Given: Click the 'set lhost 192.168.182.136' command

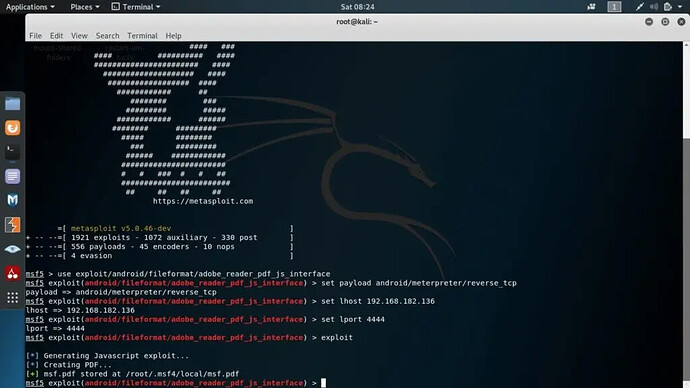Looking at the screenshot, I should tap(378, 301).
